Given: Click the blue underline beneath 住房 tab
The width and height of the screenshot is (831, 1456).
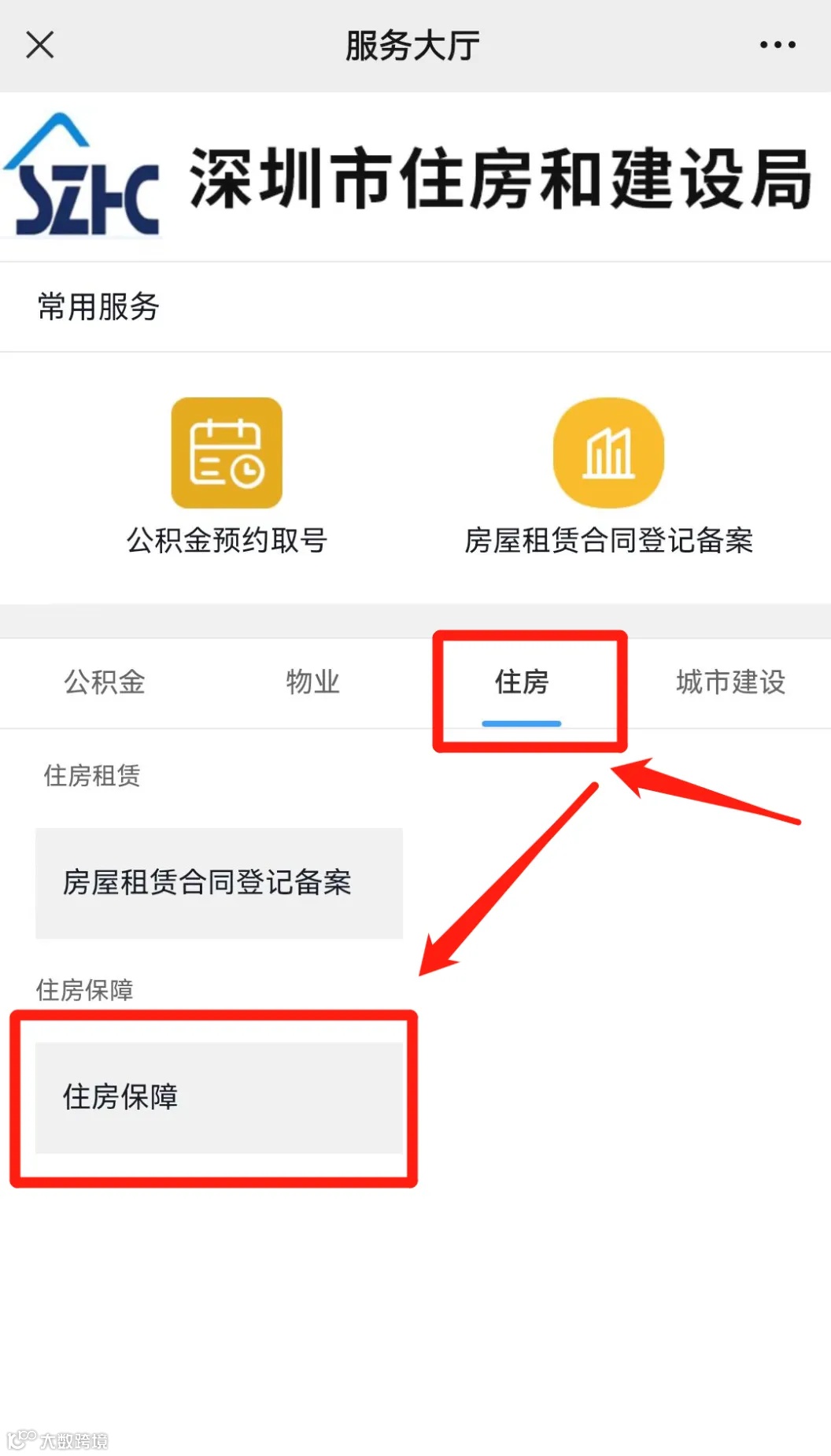Looking at the screenshot, I should (521, 723).
